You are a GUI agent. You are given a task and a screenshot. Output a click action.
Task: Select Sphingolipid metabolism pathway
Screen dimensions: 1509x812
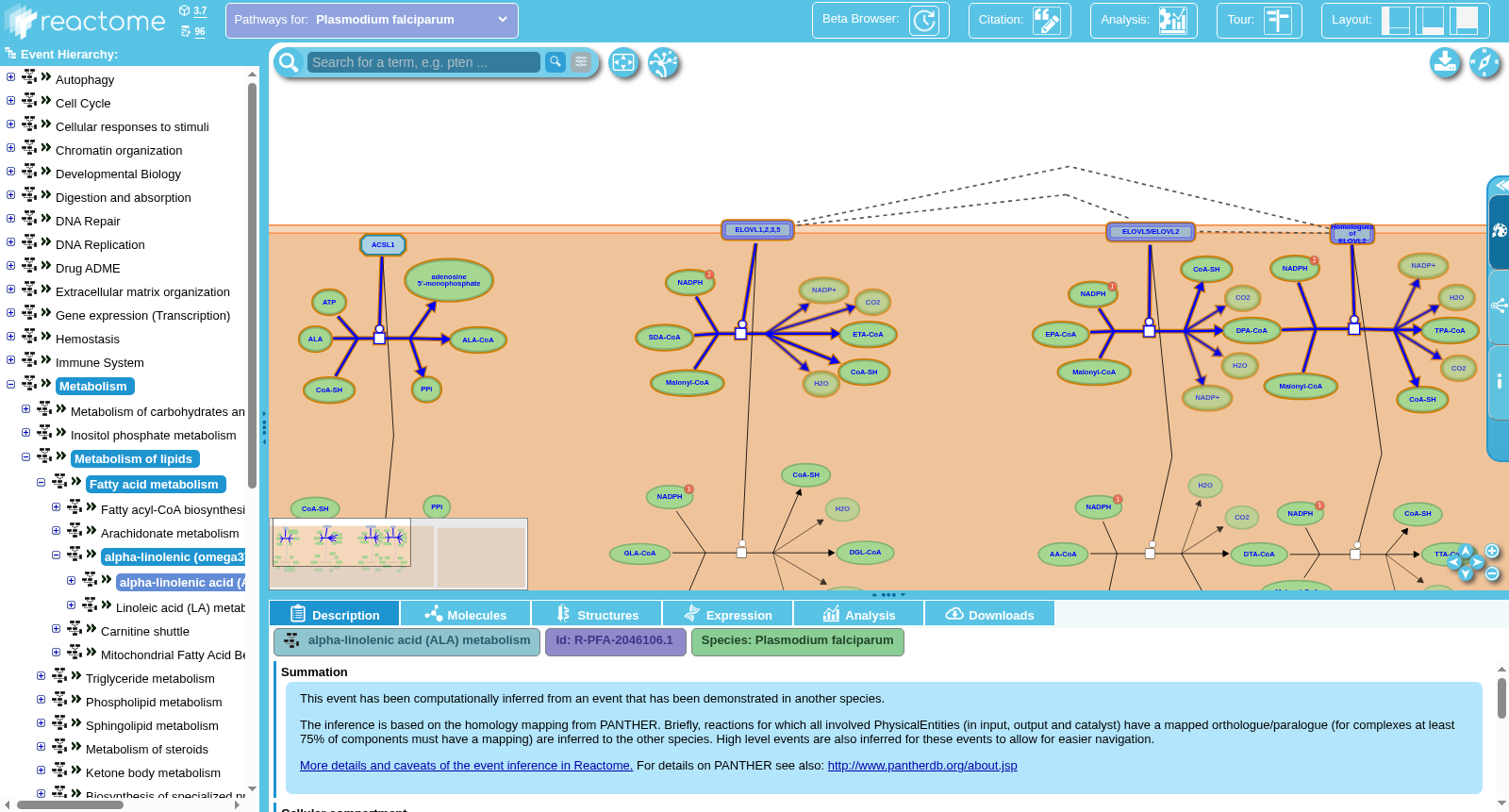point(152,725)
